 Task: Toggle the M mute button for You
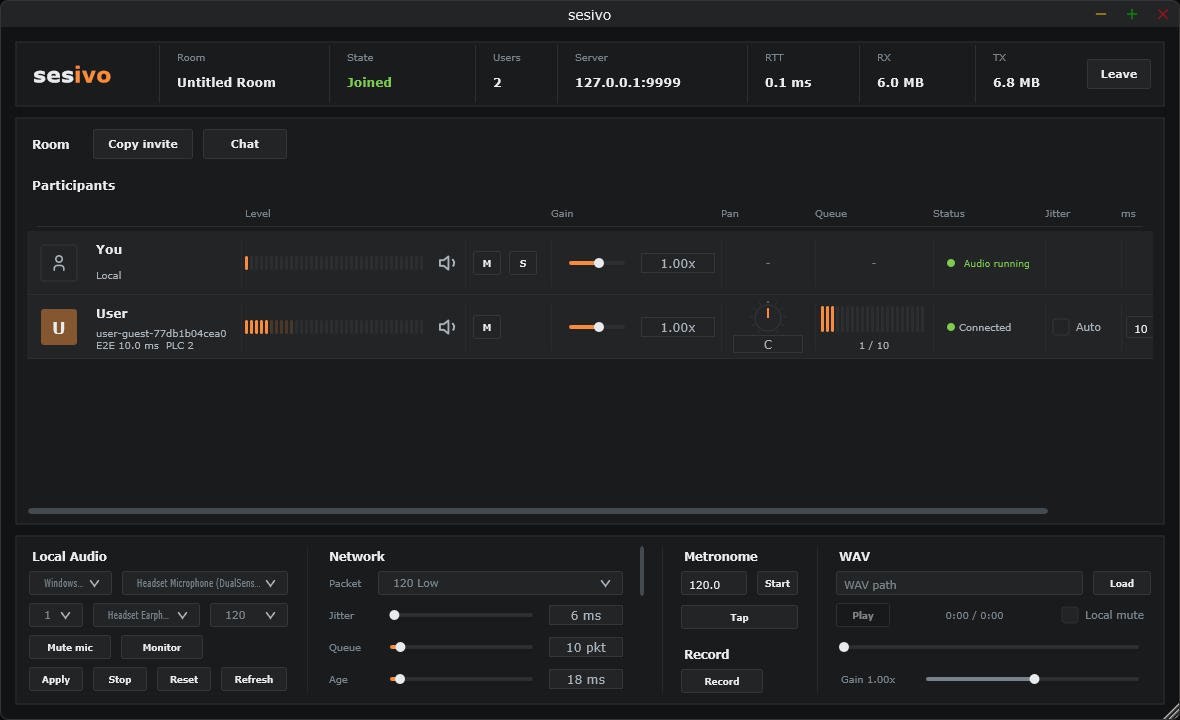[x=487, y=263]
